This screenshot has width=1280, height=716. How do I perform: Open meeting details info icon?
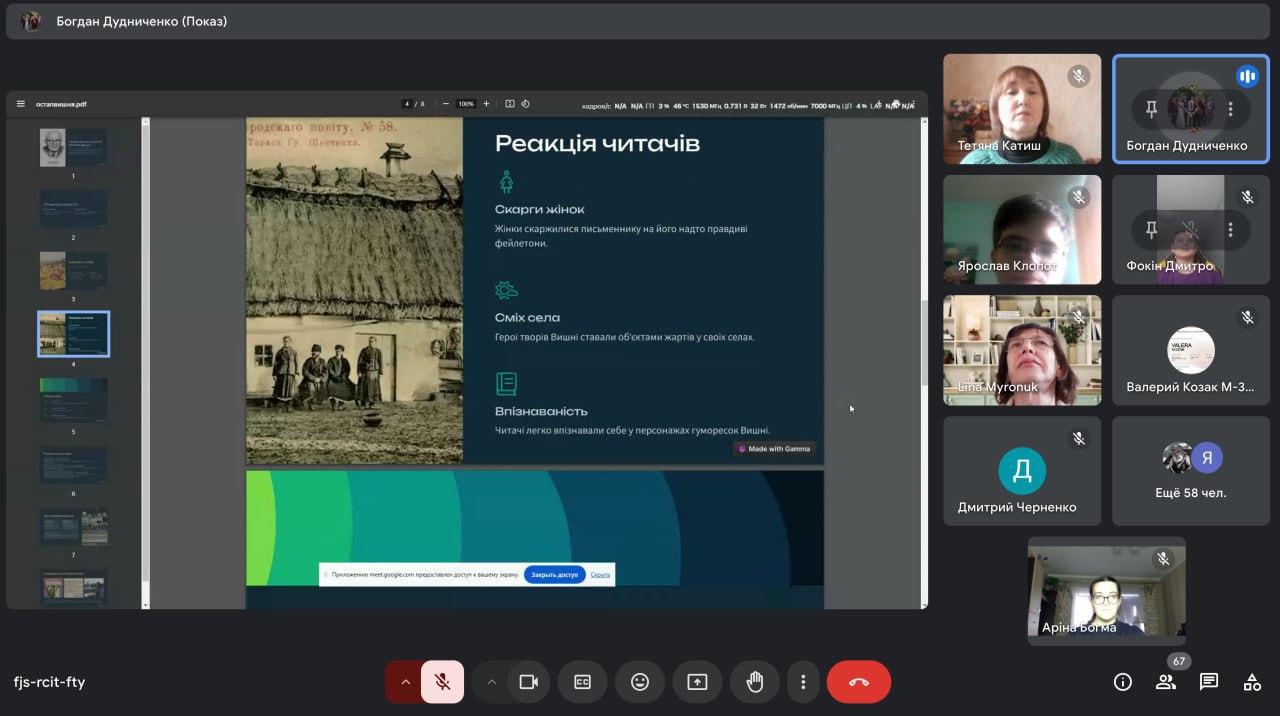(x=1123, y=682)
